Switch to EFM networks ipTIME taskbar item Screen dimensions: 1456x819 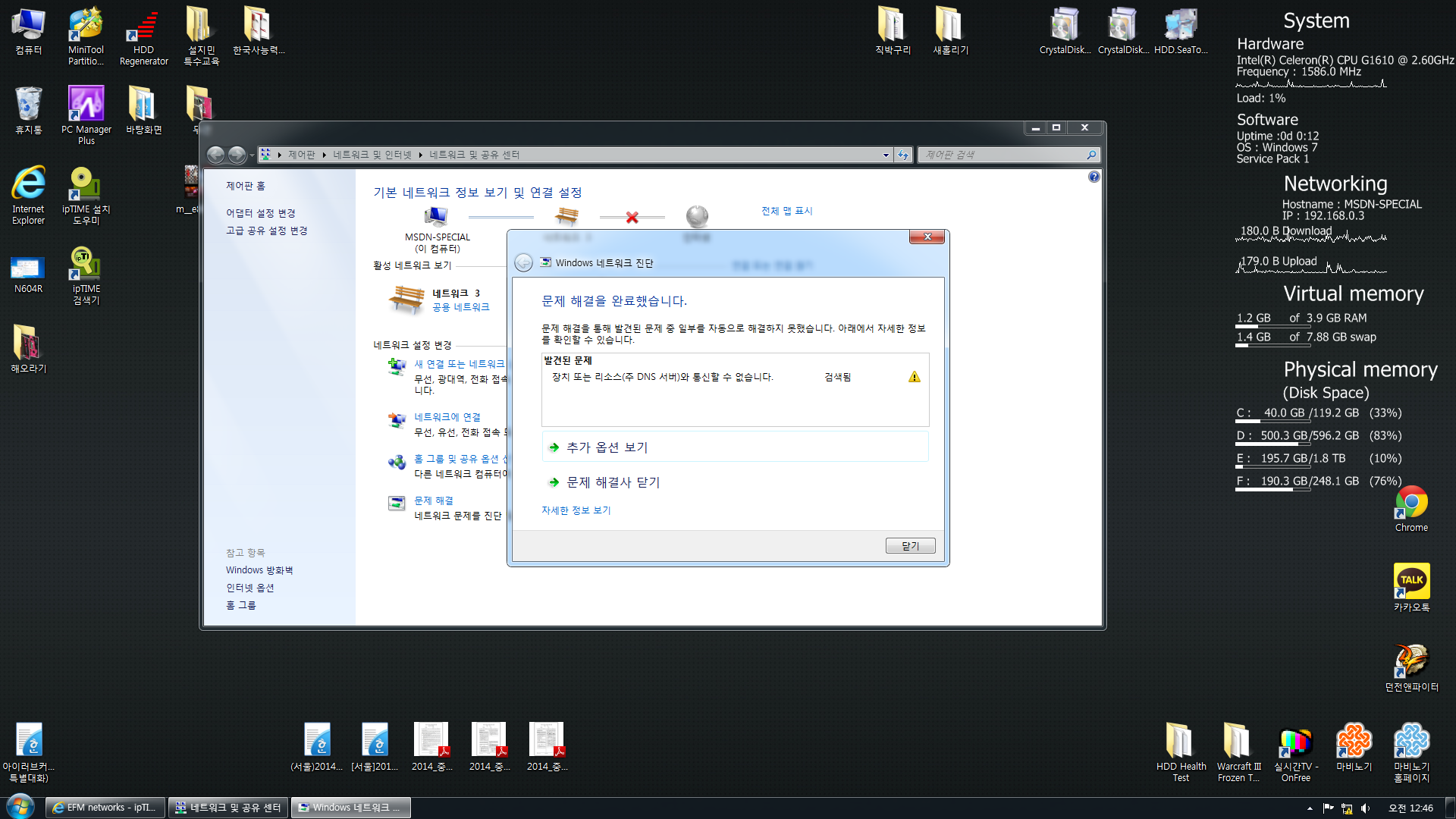click(105, 808)
